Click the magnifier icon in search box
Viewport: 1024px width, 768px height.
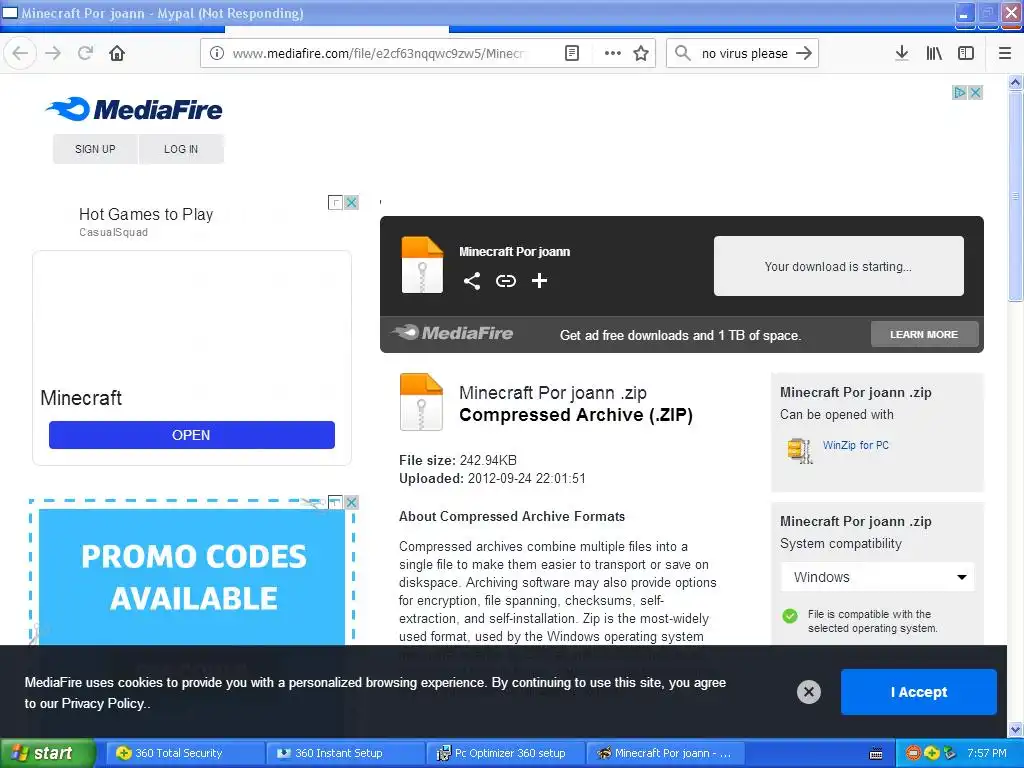tap(682, 53)
